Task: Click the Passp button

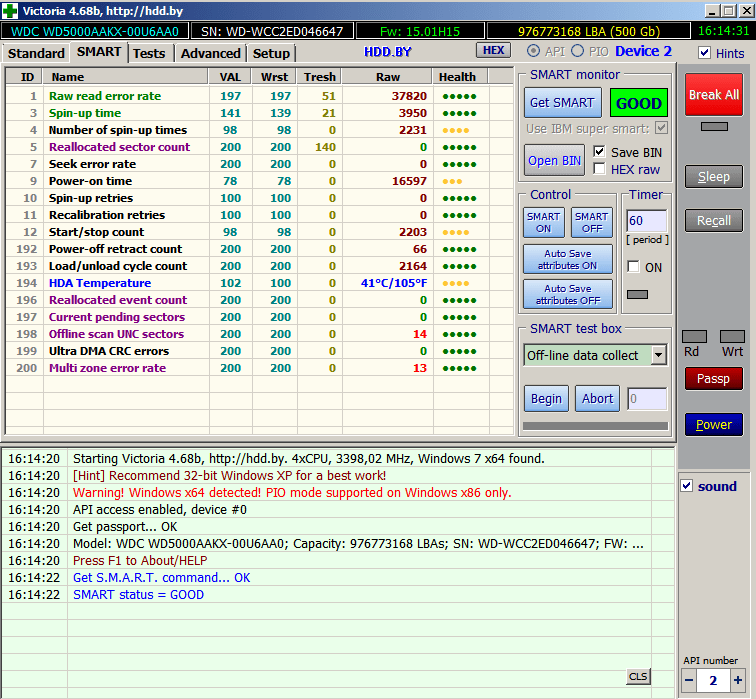Action: point(714,378)
